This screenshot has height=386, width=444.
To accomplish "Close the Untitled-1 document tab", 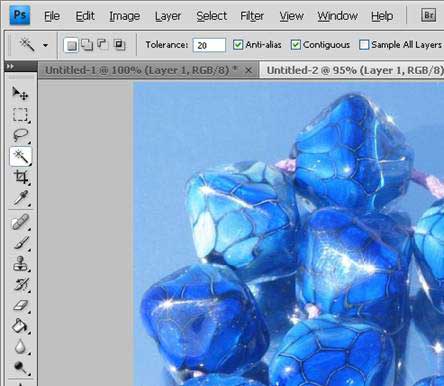I will pyautogui.click(x=248, y=70).
